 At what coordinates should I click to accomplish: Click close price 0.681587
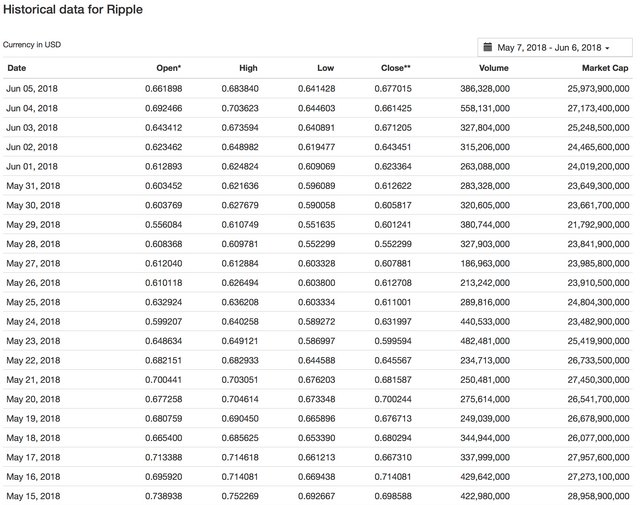click(x=393, y=380)
